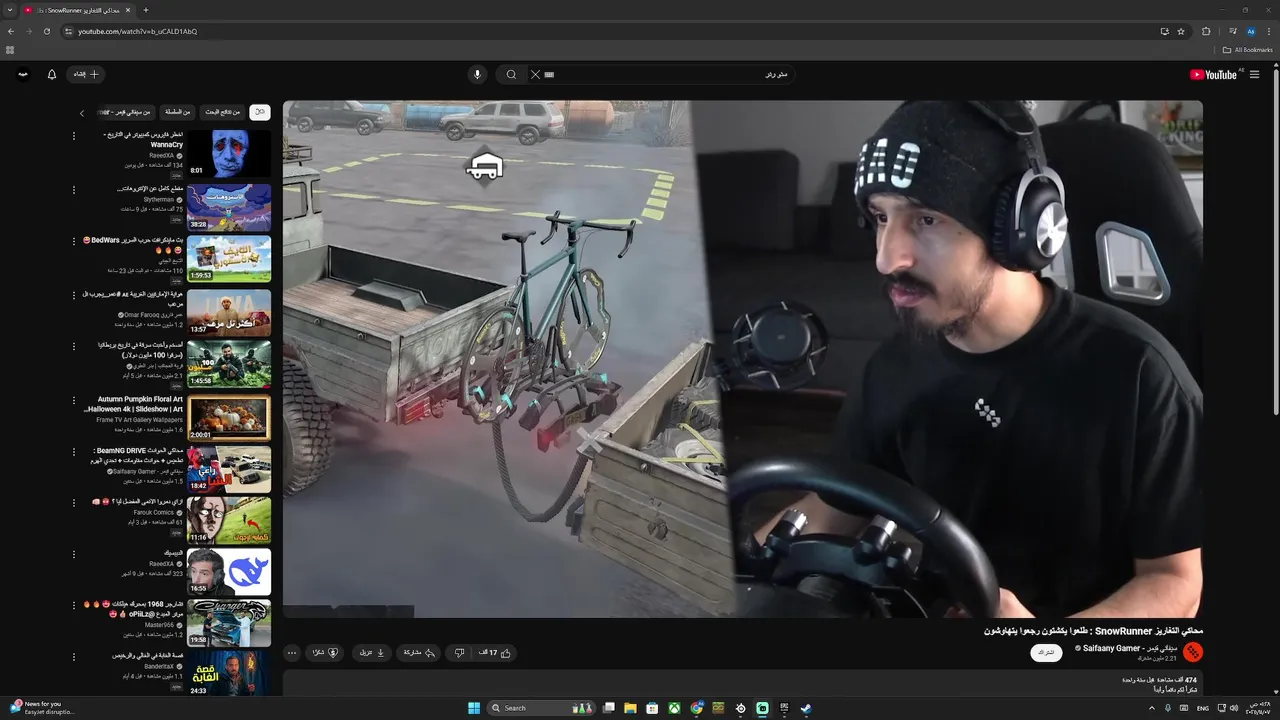Viewport: 1280px width, 720px height.
Task: Open options menu for BeamNG DRIVE video
Action: tap(73, 452)
